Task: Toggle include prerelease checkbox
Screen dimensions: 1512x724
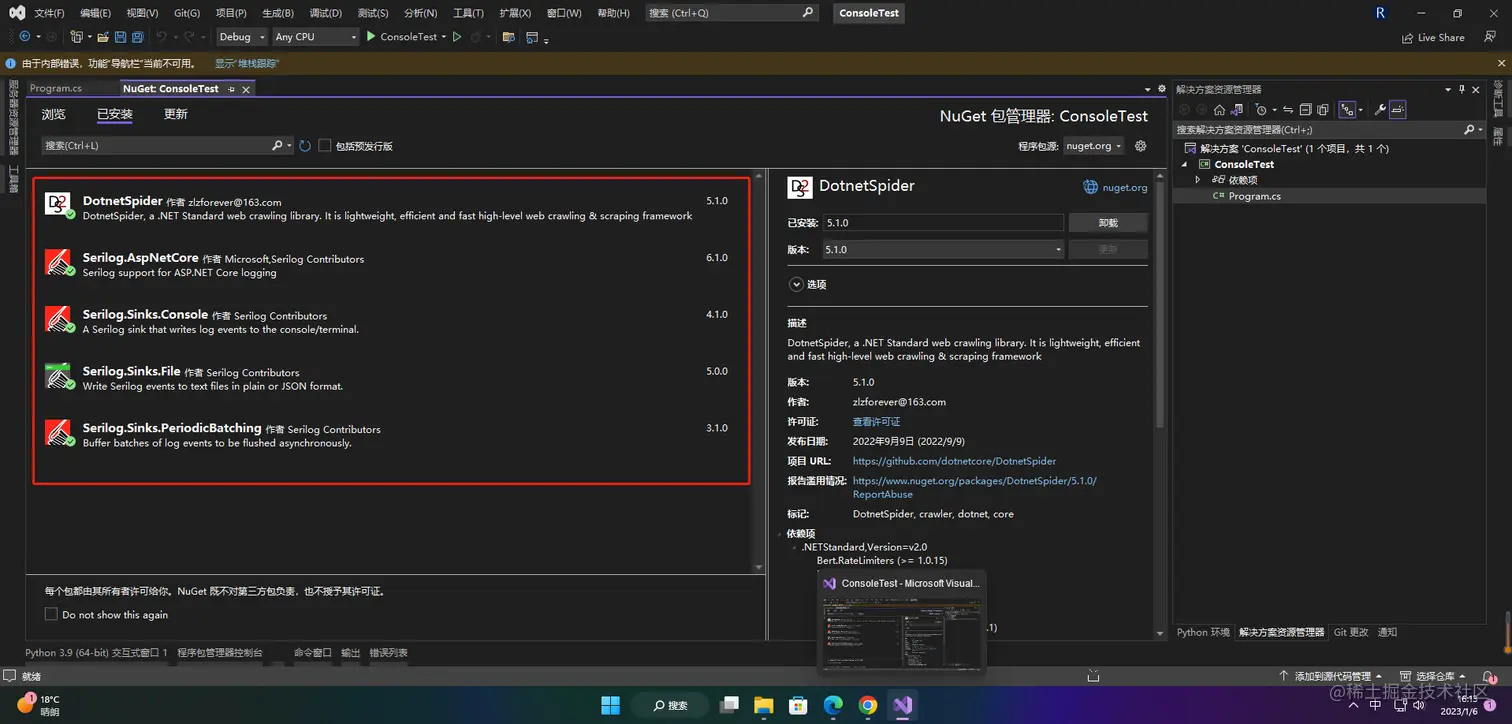Action: point(324,146)
